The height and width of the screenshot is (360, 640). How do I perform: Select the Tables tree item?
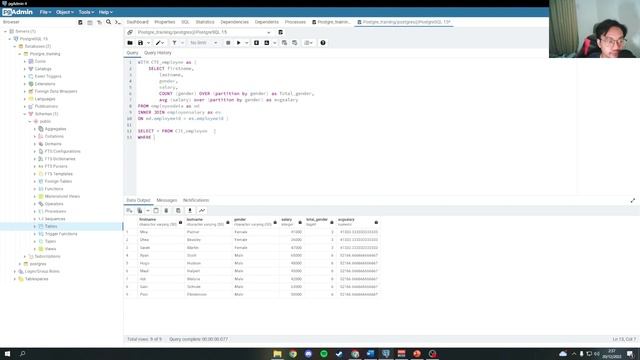[x=51, y=227]
